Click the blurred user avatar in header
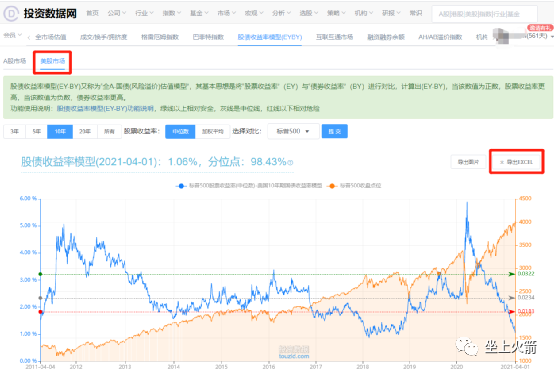 [x=502, y=36]
